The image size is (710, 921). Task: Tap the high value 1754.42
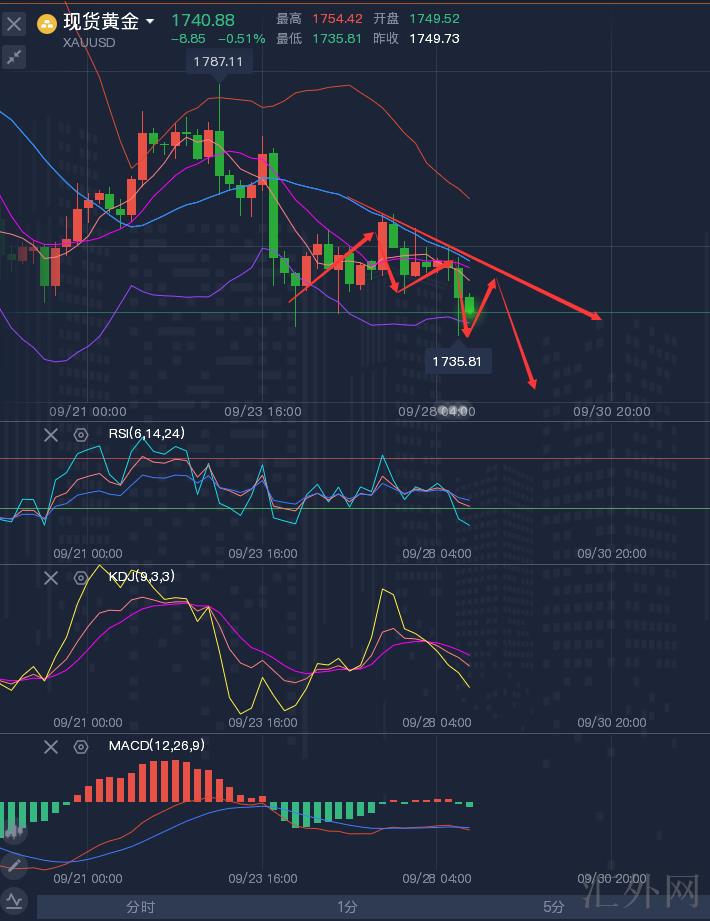(x=337, y=19)
